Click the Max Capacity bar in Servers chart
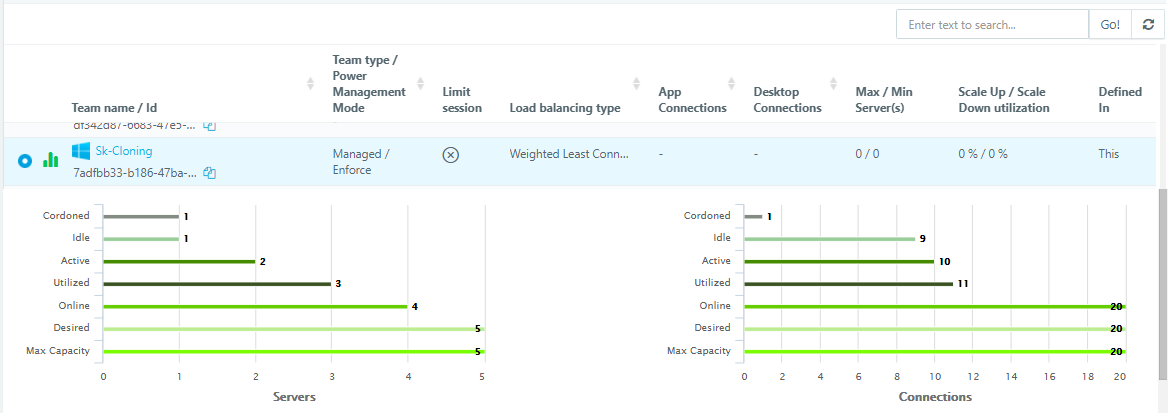 click(293, 351)
